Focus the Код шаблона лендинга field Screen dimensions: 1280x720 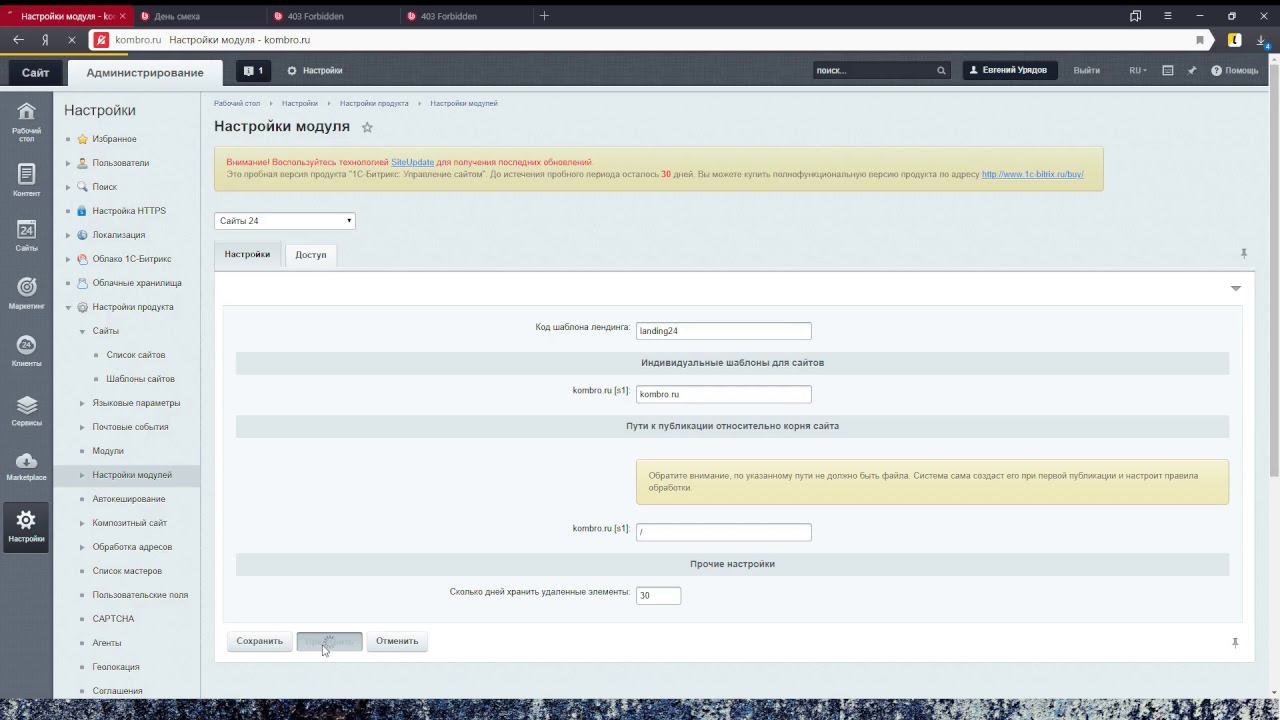click(723, 331)
